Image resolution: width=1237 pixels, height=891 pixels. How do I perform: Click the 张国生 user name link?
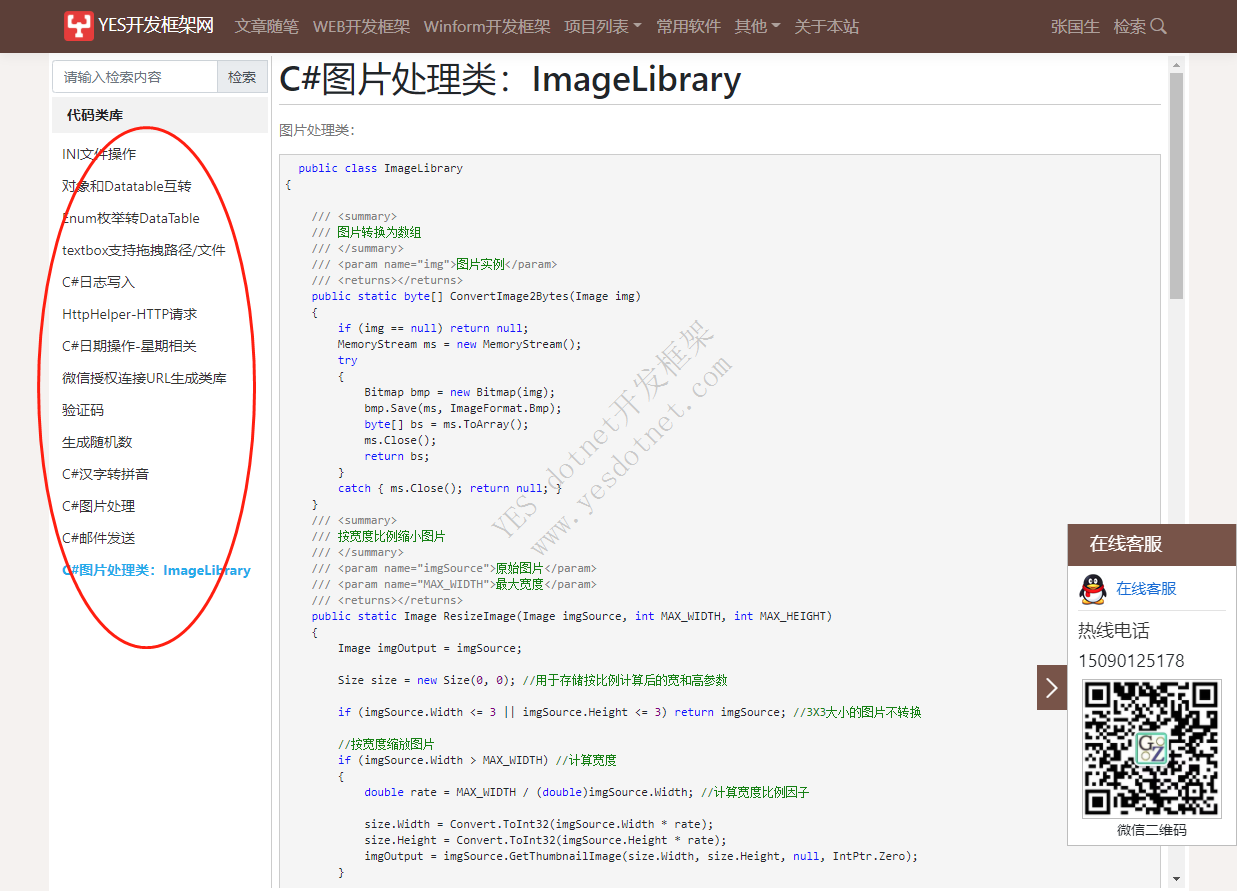pos(1075,26)
